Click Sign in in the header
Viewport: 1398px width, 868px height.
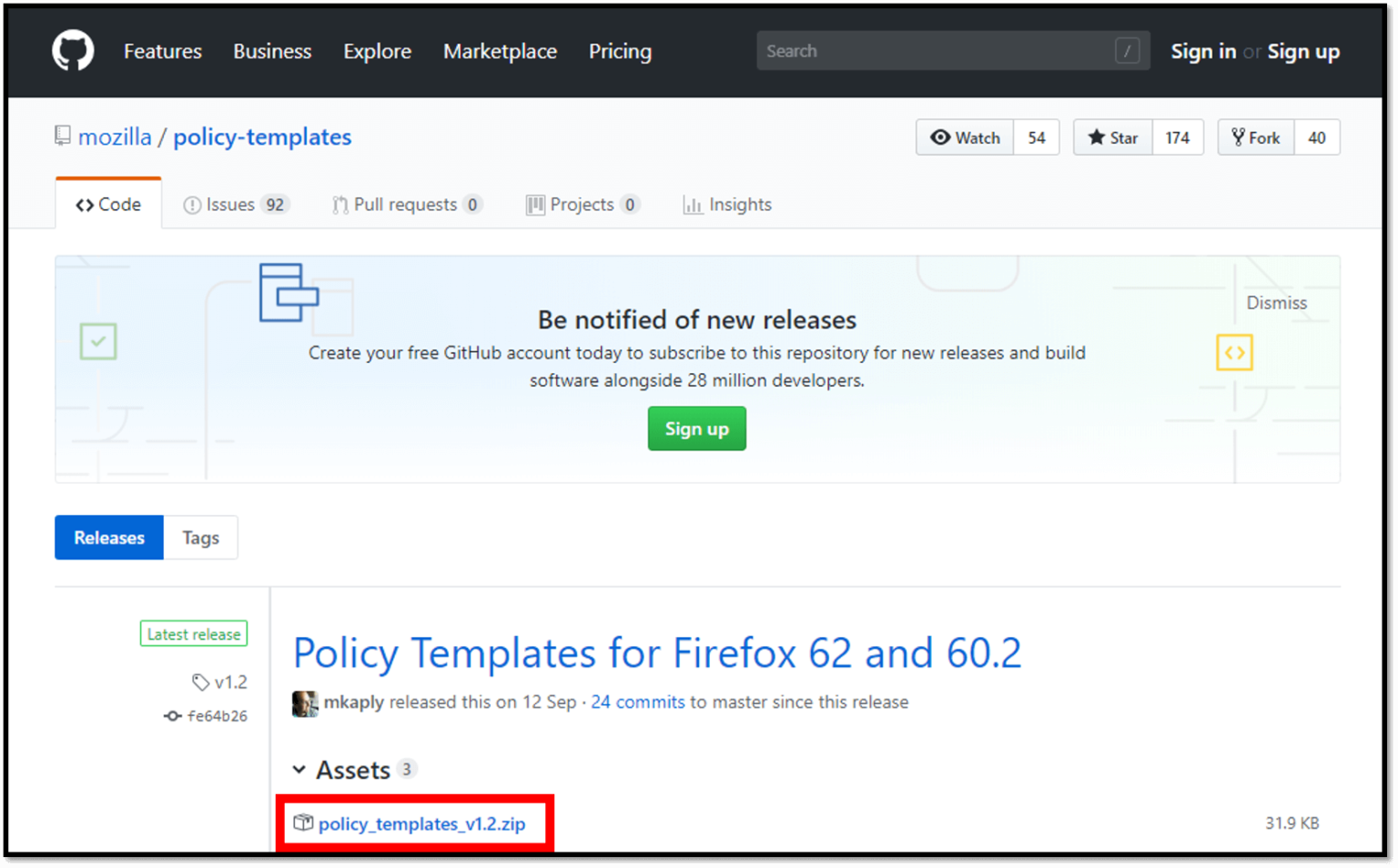pos(1203,52)
